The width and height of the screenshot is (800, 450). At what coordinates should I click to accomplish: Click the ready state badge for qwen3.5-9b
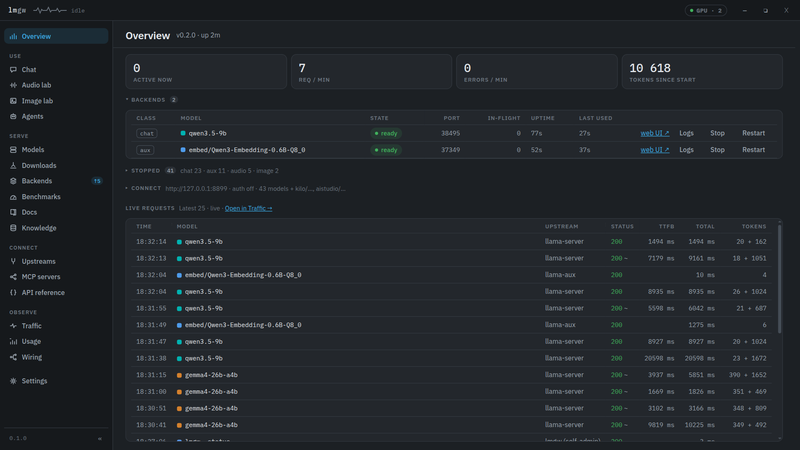pos(386,133)
